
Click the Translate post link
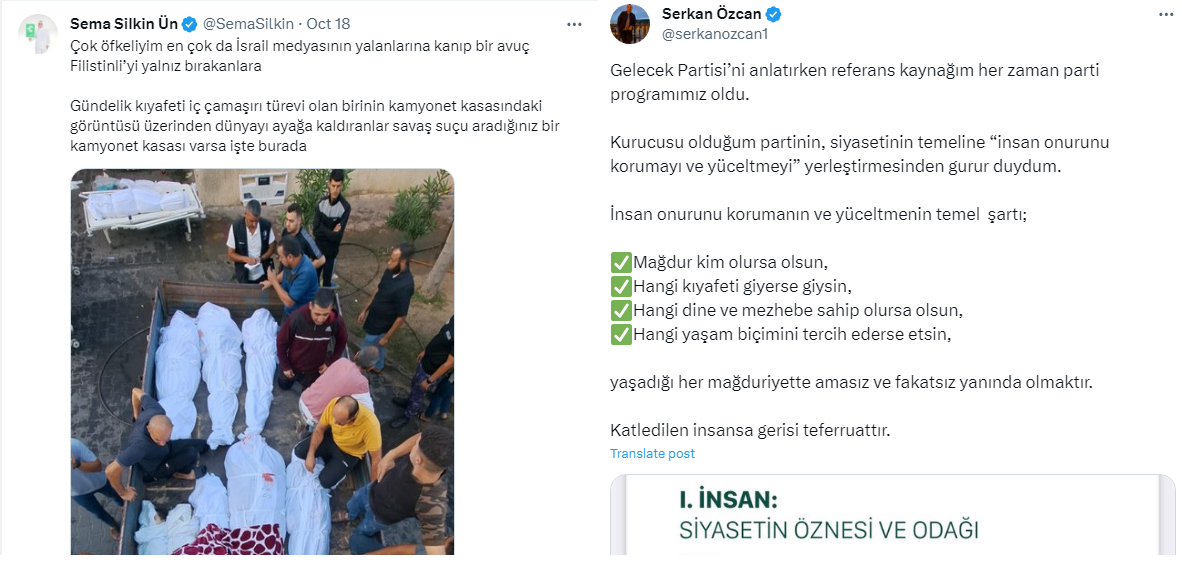coord(652,454)
